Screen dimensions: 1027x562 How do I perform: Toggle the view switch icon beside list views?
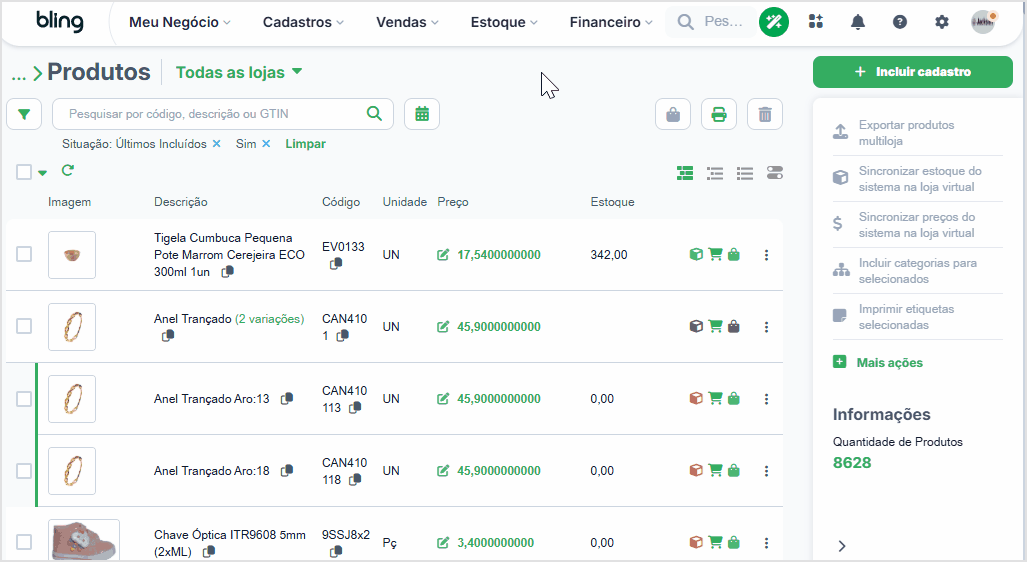tap(775, 173)
